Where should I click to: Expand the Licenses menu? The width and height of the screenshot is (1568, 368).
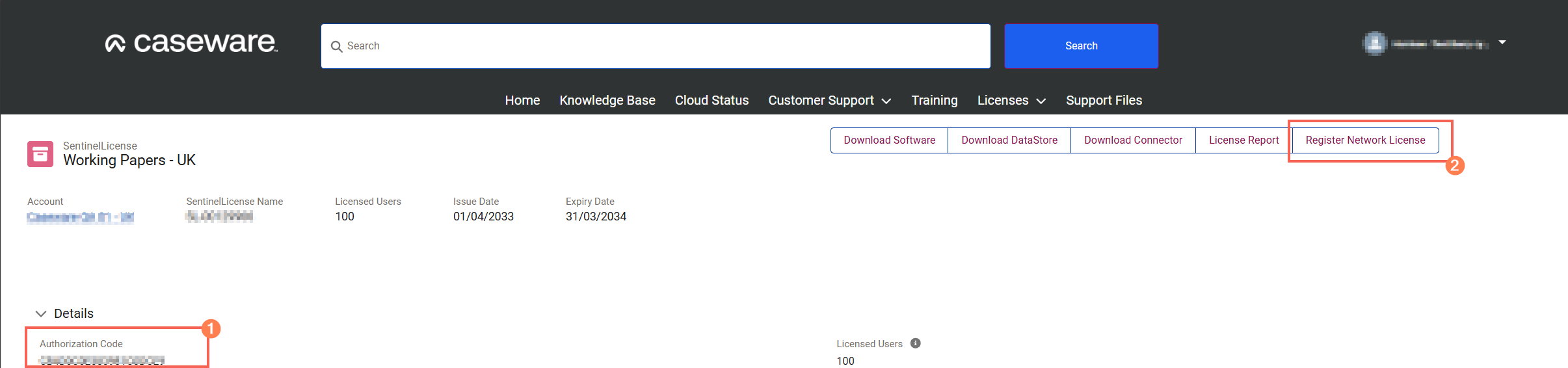coord(1011,100)
